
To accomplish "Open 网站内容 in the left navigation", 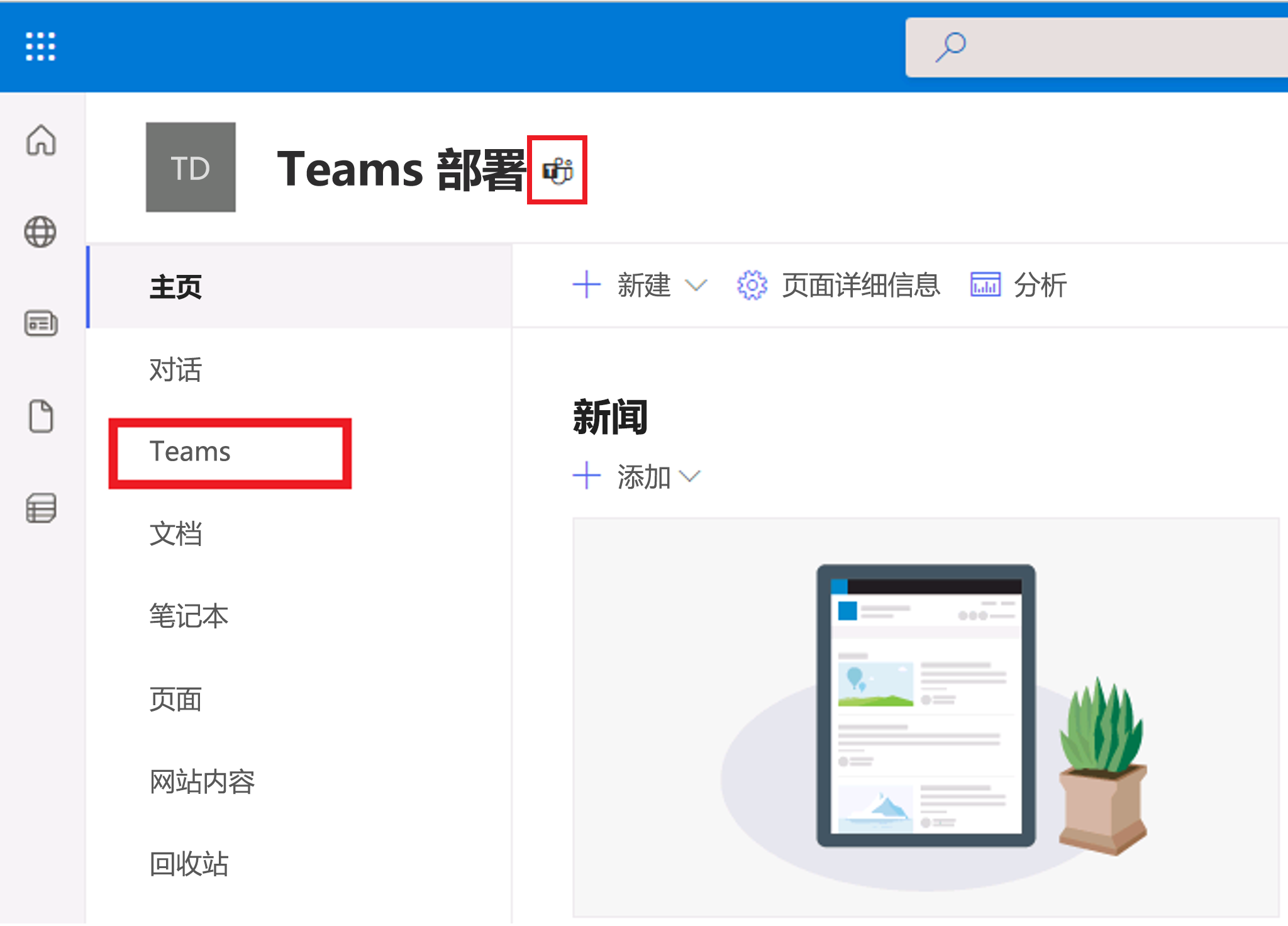I will 202,781.
